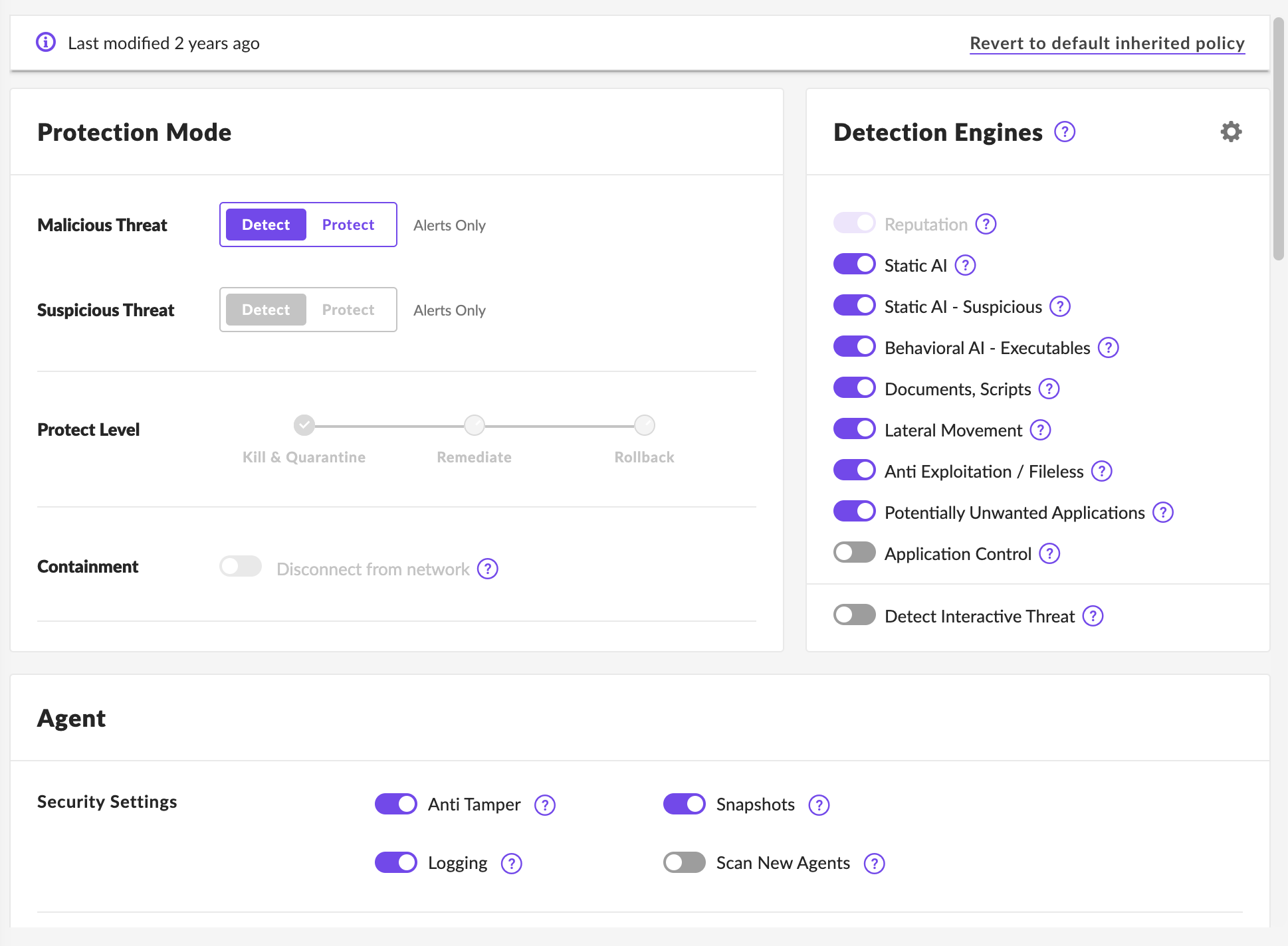Set Protect Level to Remediate point

point(475,425)
